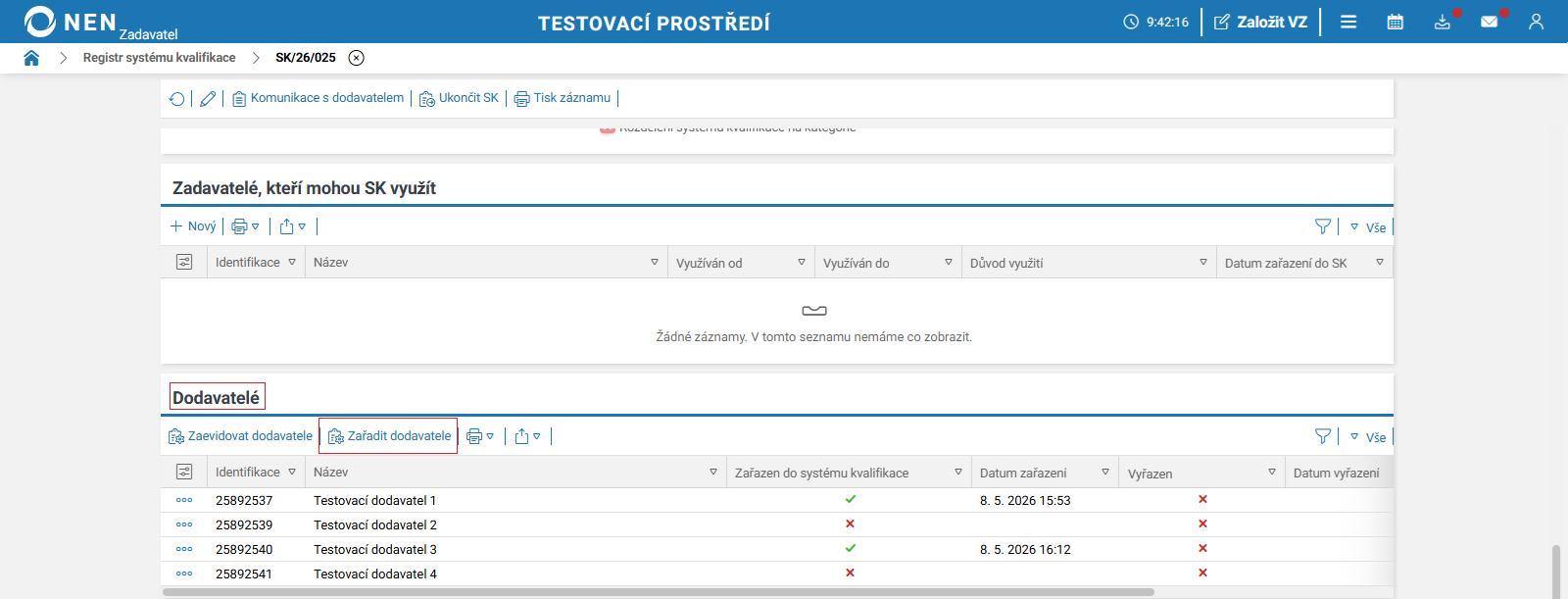Open row menu for Testovací dodavatel 4

[184, 574]
